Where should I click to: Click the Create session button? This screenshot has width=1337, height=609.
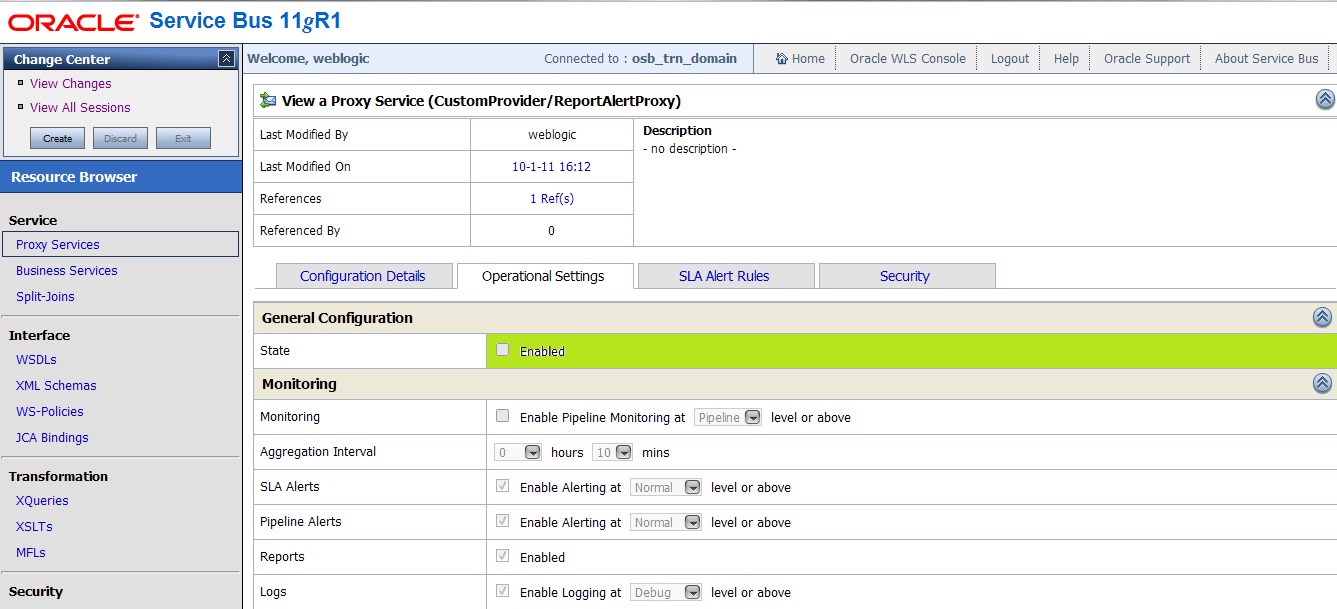pos(57,138)
